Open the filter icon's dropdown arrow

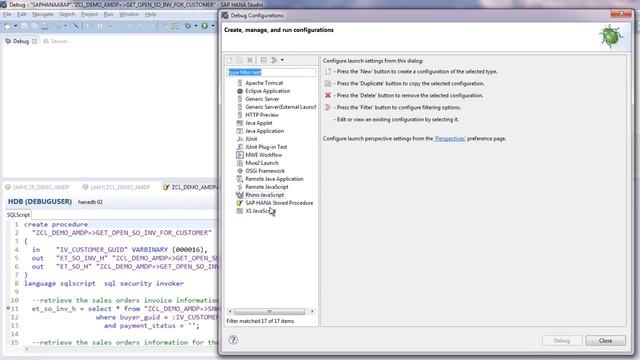click(x=282, y=60)
